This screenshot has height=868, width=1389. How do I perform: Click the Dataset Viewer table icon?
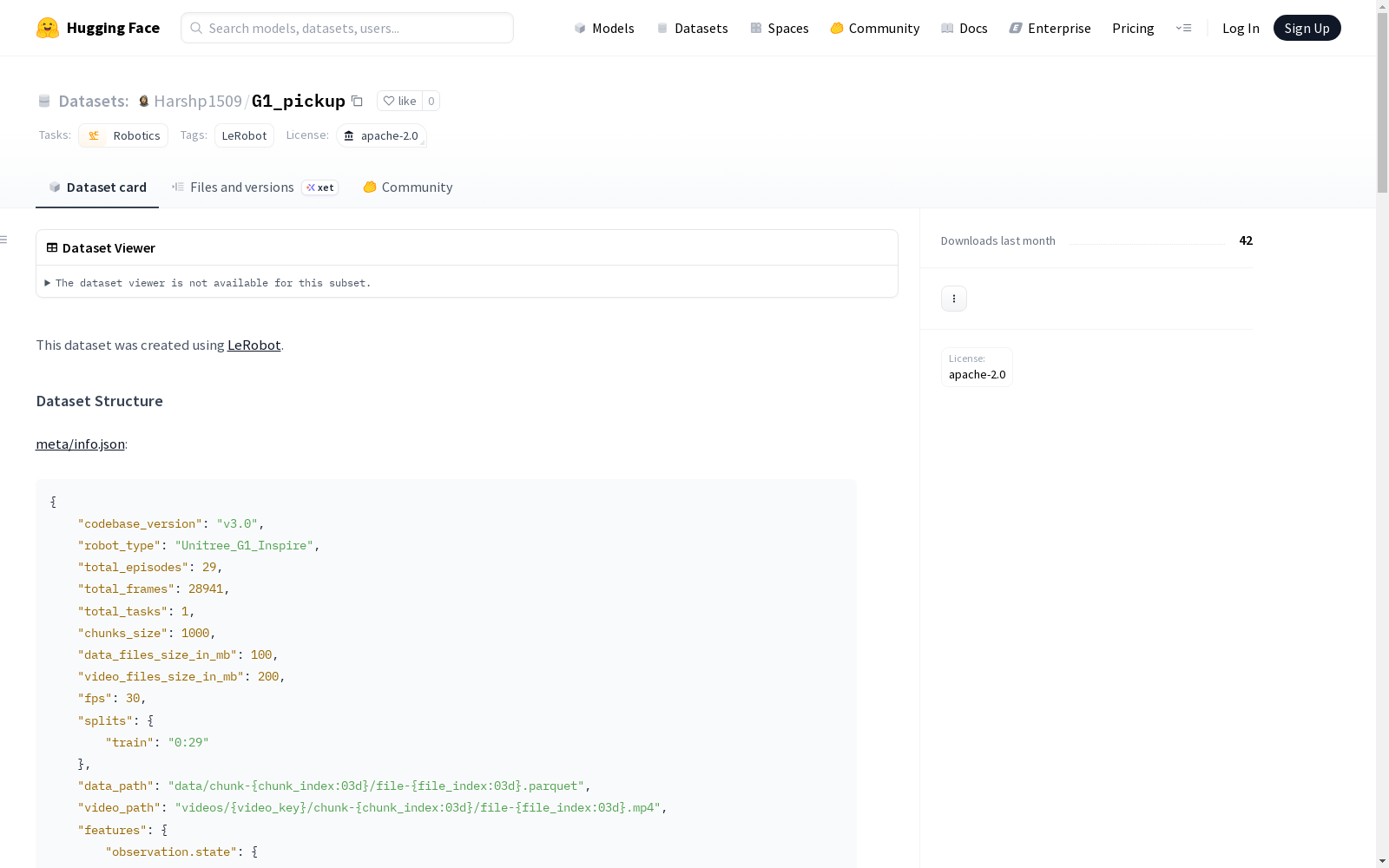pos(52,247)
